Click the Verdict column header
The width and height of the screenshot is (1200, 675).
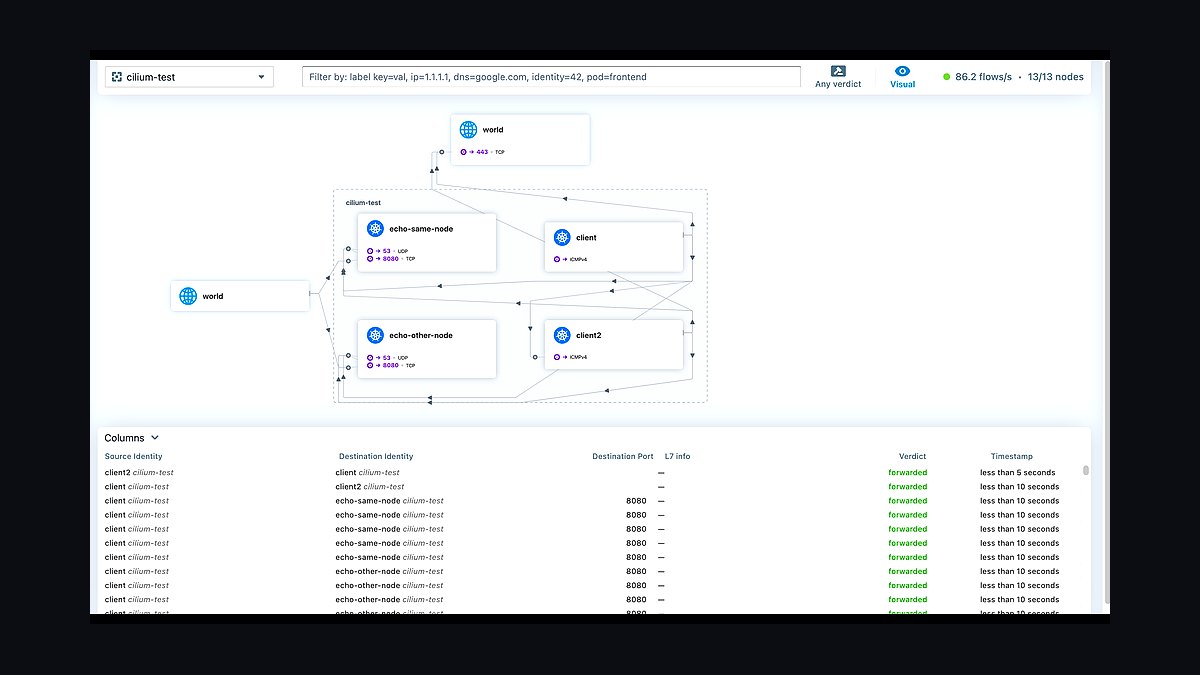click(912, 457)
